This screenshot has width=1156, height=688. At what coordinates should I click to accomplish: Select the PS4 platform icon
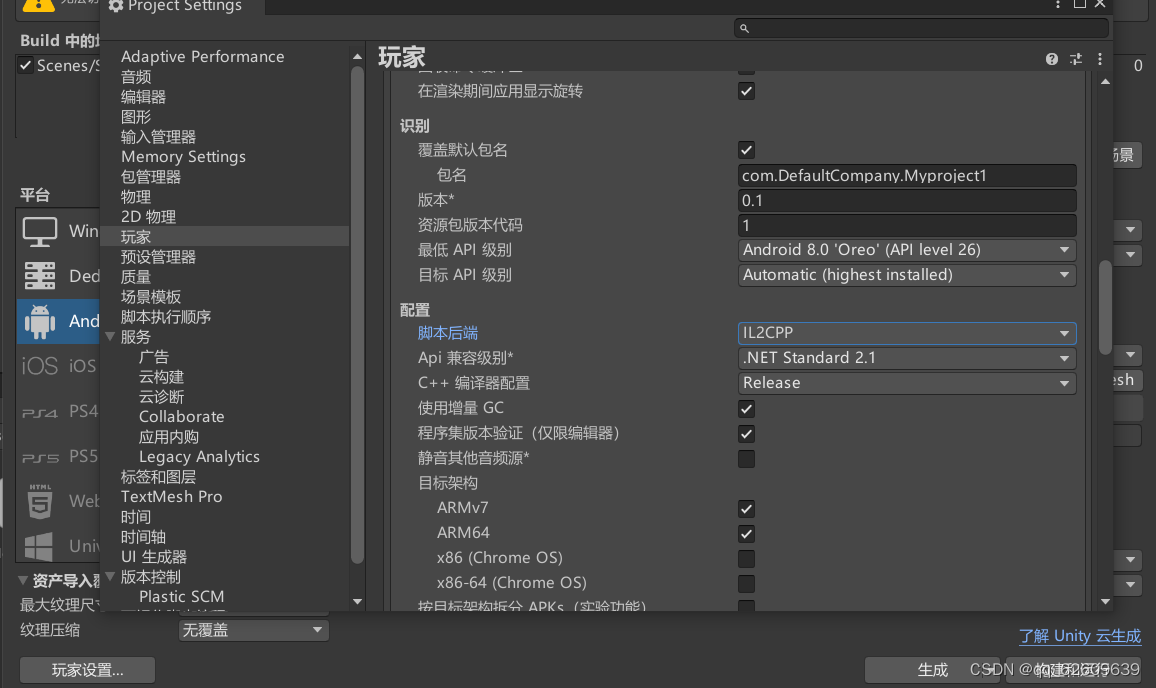click(x=40, y=412)
